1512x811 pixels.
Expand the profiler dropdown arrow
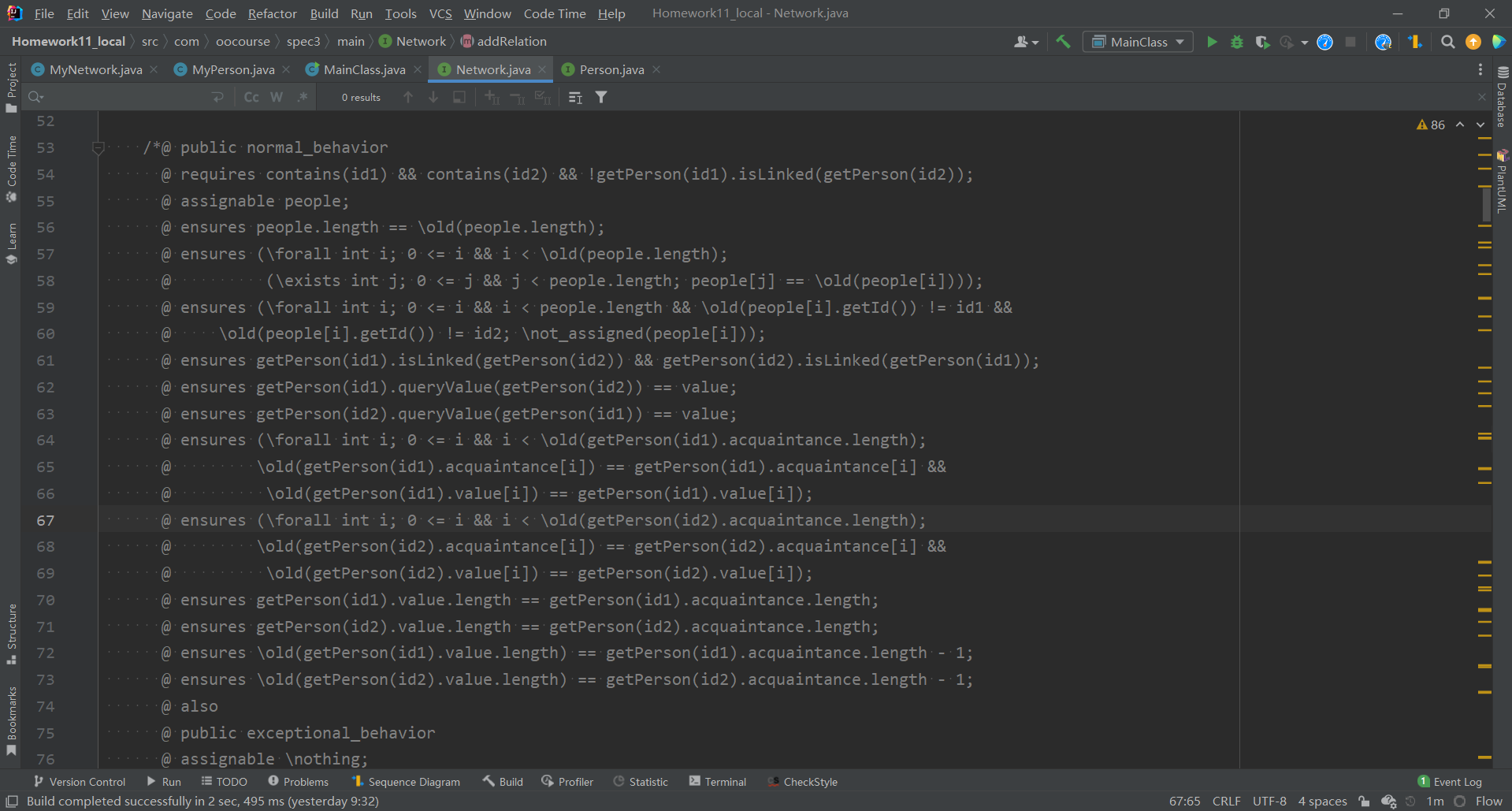1304,43
